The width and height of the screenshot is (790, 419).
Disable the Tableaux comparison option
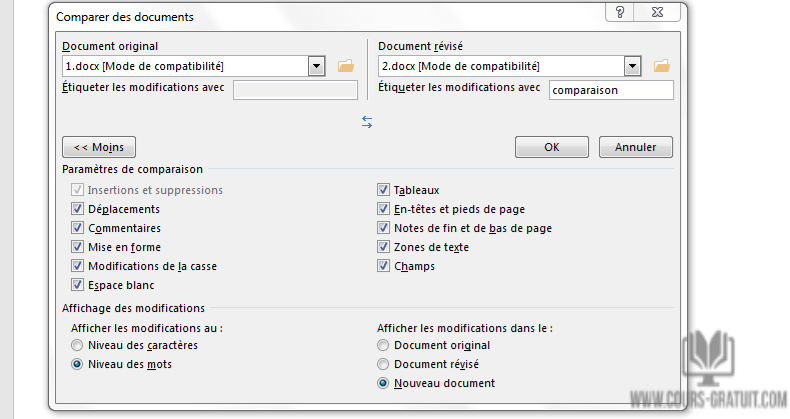(383, 190)
